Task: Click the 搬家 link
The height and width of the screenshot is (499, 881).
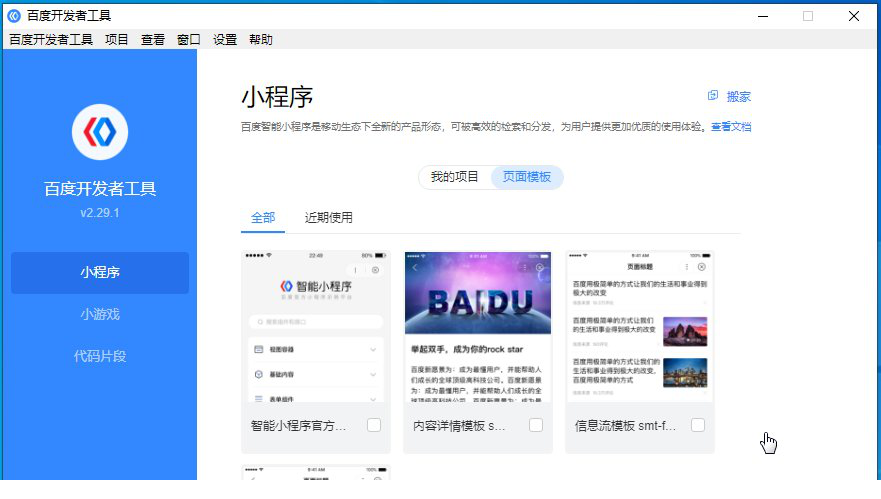Action: (x=738, y=97)
